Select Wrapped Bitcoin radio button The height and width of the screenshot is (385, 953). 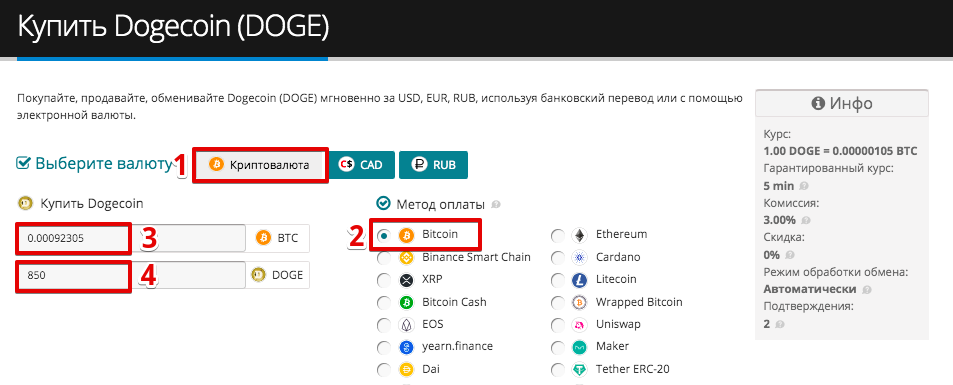(x=558, y=303)
